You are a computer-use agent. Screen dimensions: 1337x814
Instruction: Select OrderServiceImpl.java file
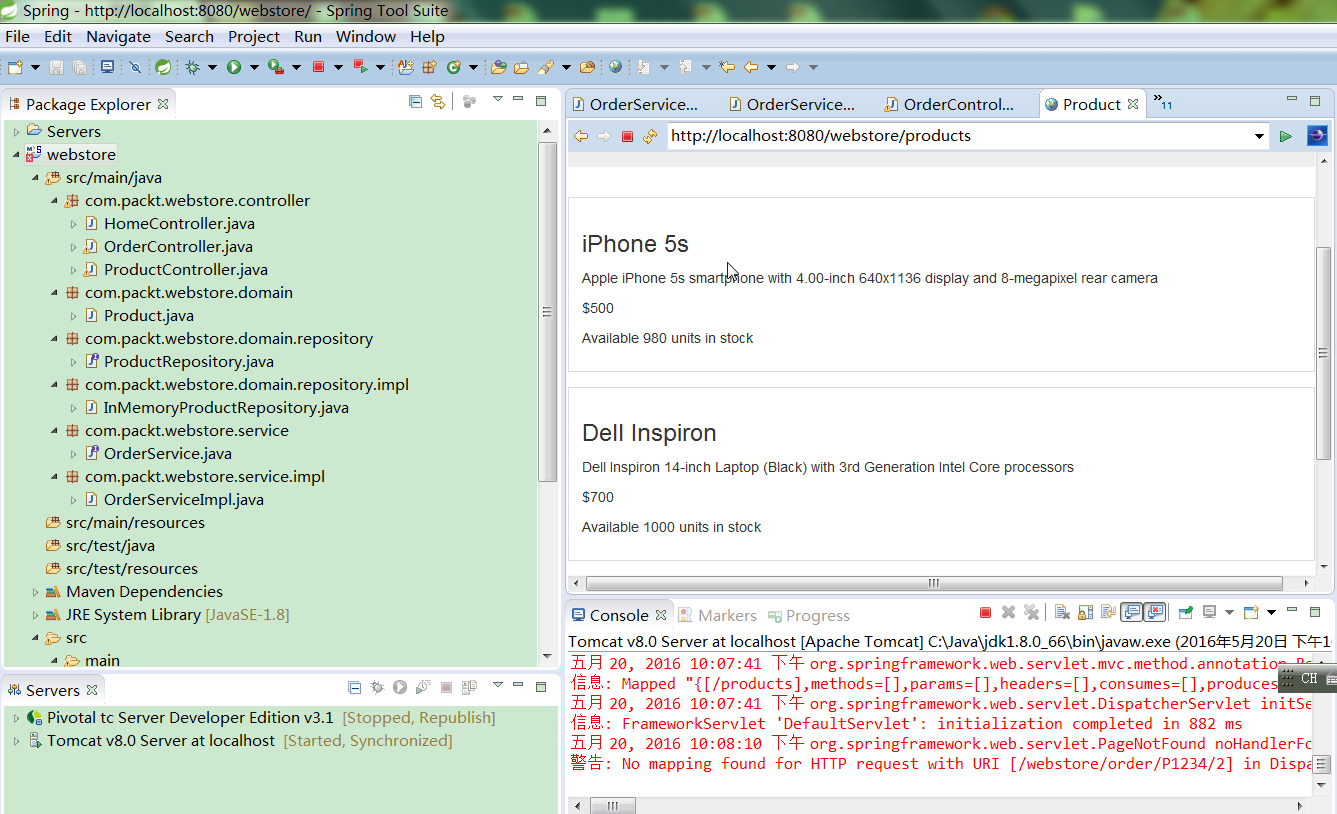coord(183,499)
